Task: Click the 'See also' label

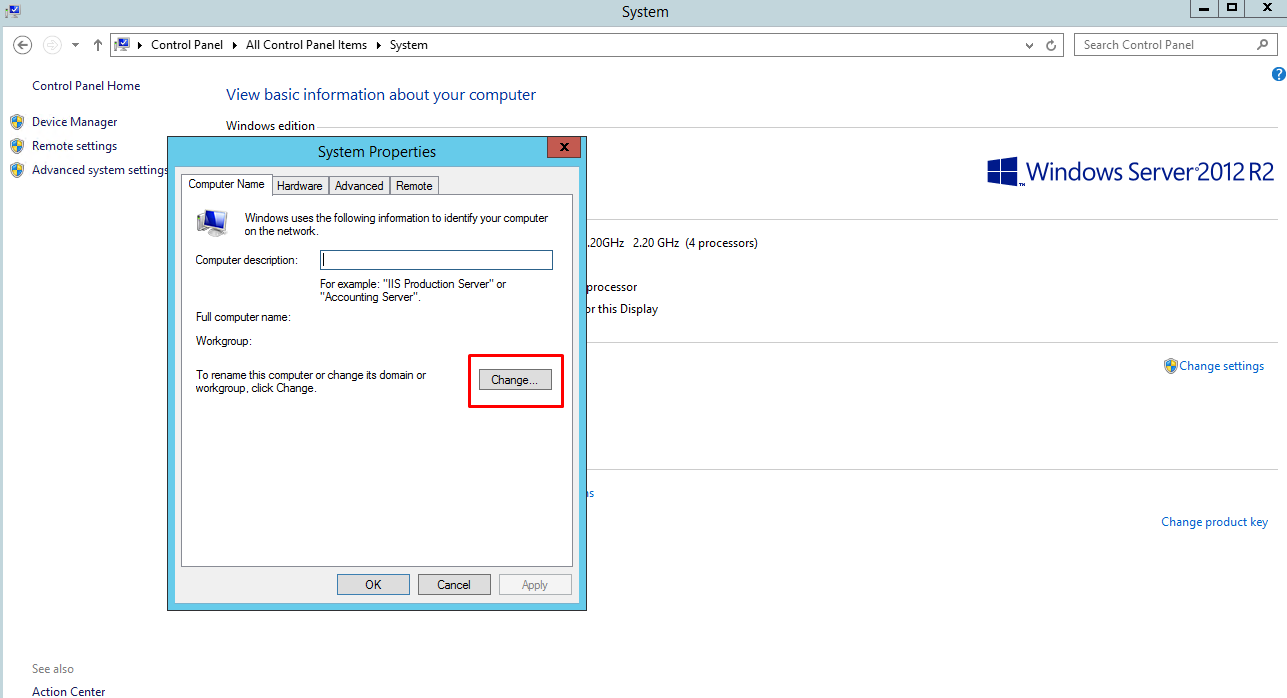Action: tap(53, 669)
